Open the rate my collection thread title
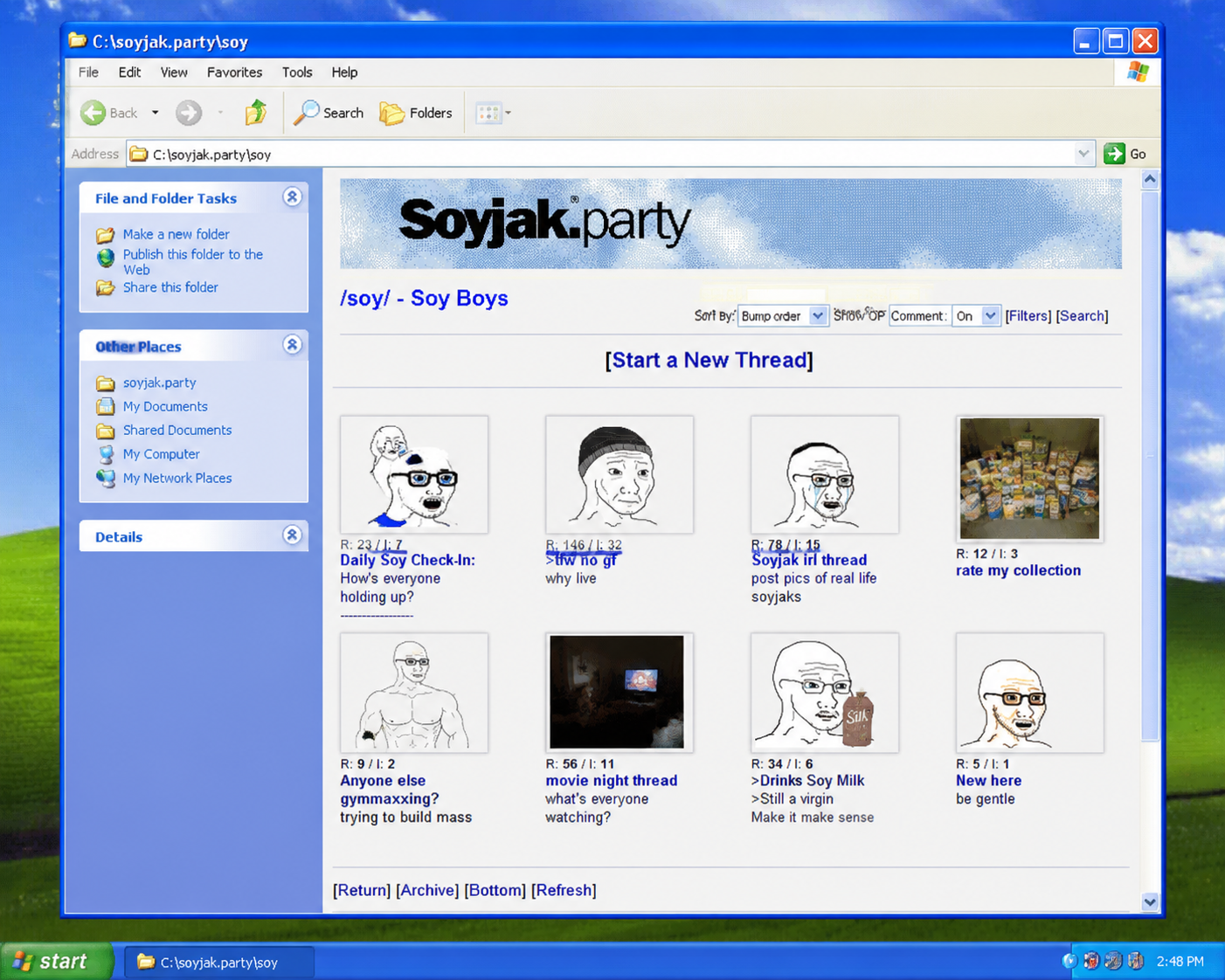This screenshot has height=980, width=1225. [x=1018, y=570]
